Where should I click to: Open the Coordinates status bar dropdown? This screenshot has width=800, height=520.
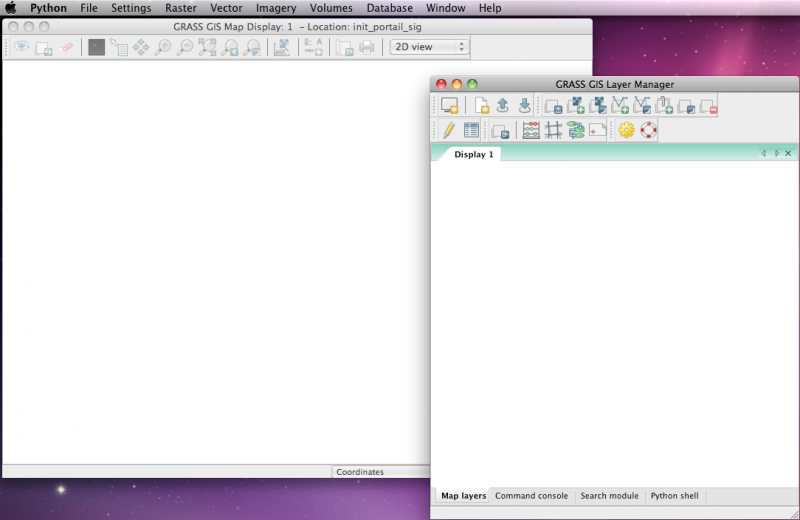point(380,472)
